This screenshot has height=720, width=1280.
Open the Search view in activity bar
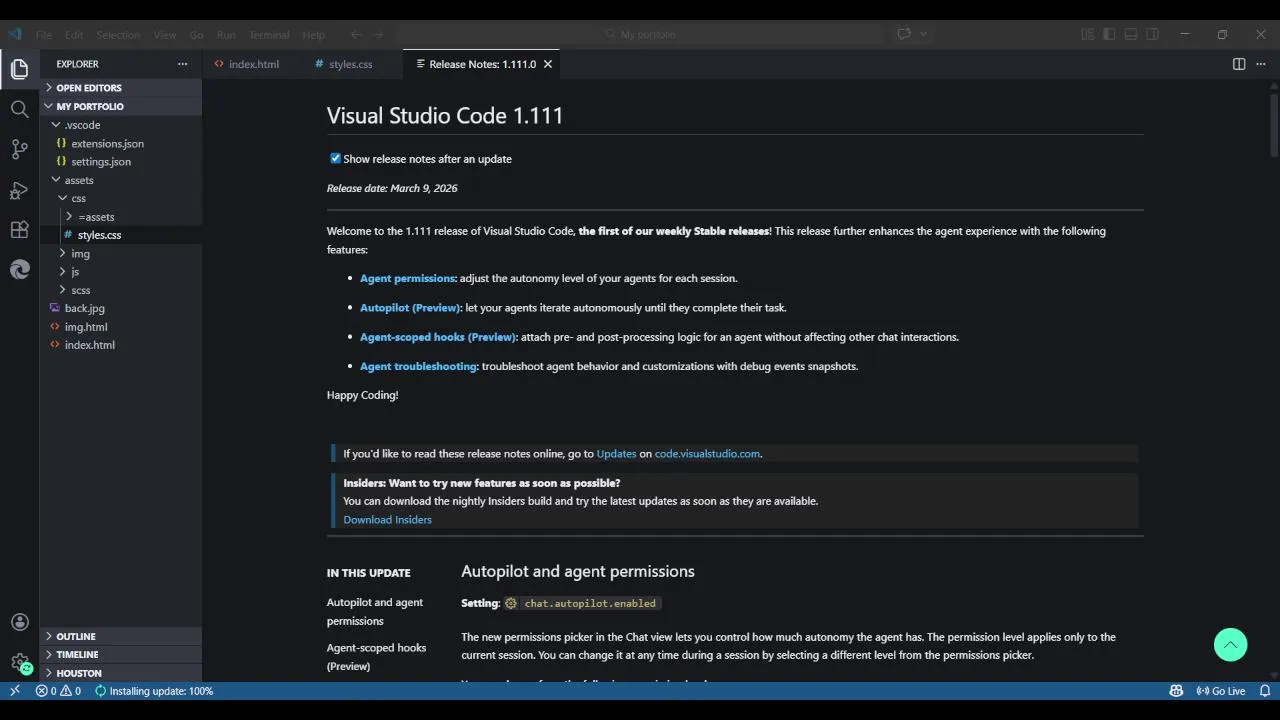tap(19, 109)
